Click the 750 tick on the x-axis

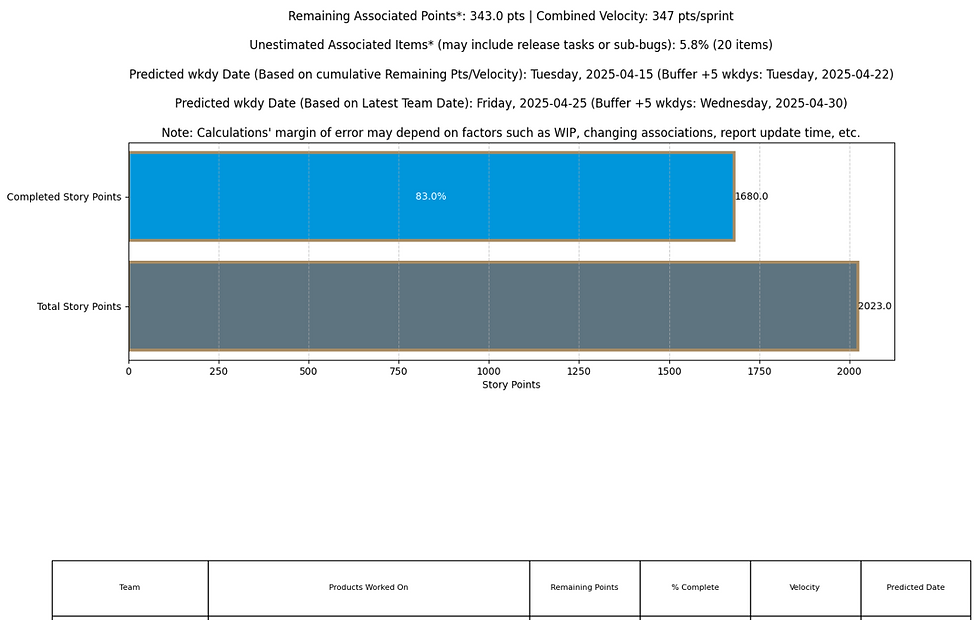pos(399,371)
